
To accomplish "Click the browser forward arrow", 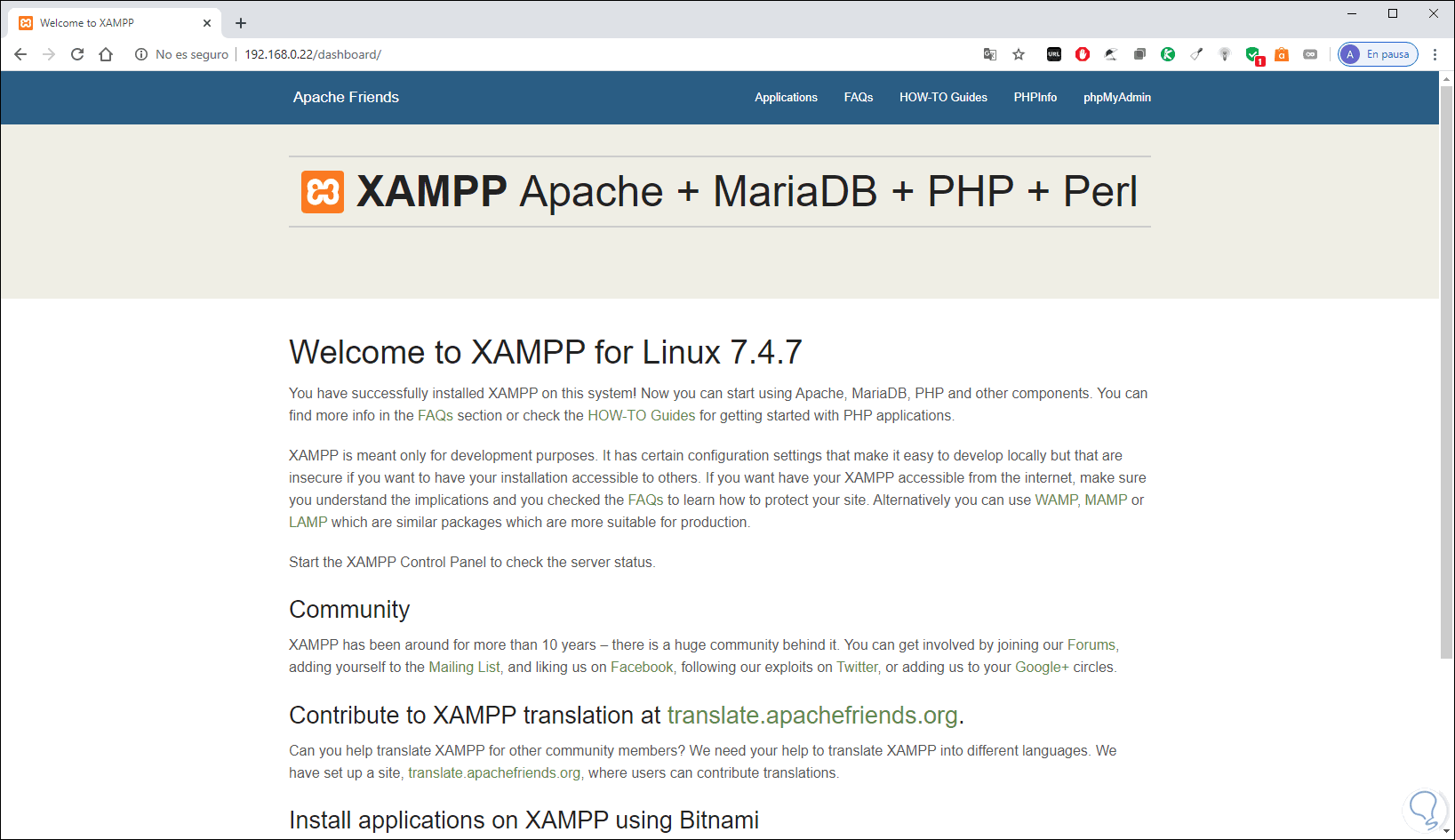I will point(49,54).
